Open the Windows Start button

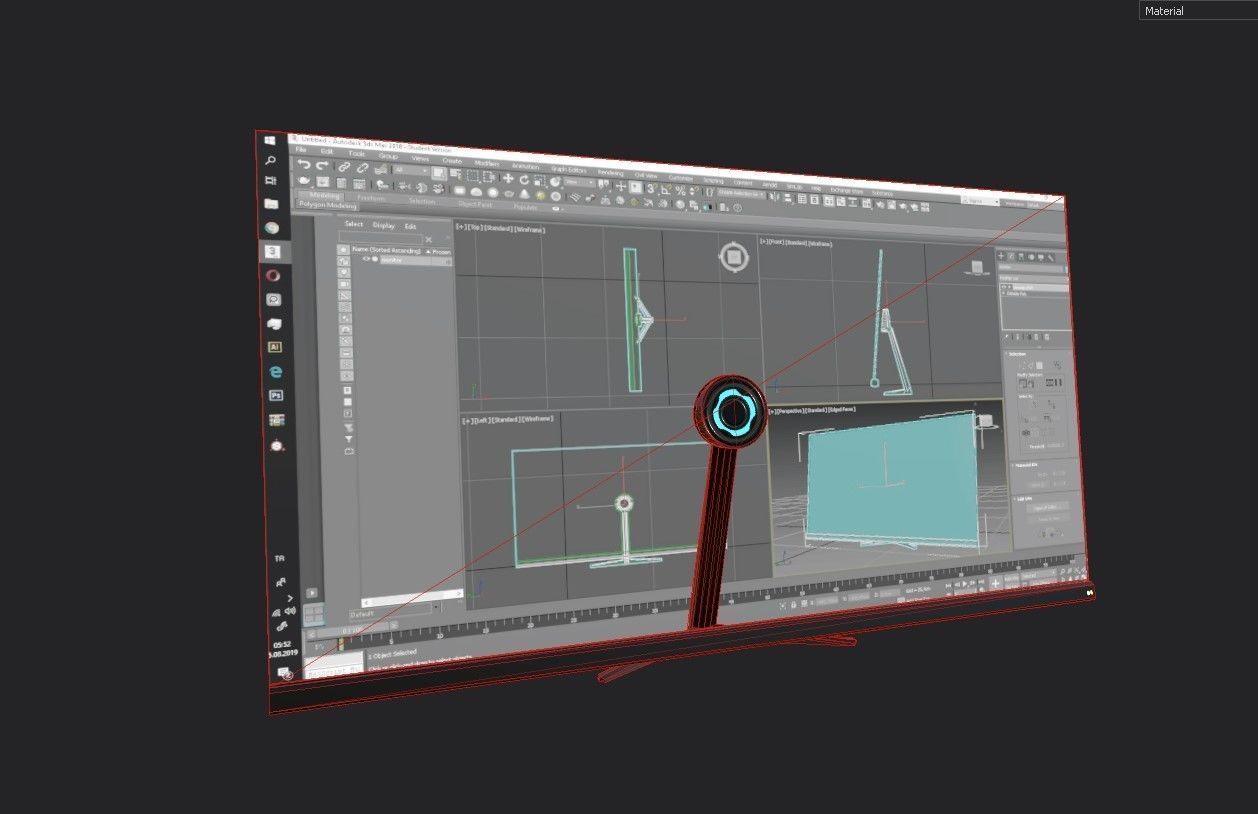click(x=270, y=139)
